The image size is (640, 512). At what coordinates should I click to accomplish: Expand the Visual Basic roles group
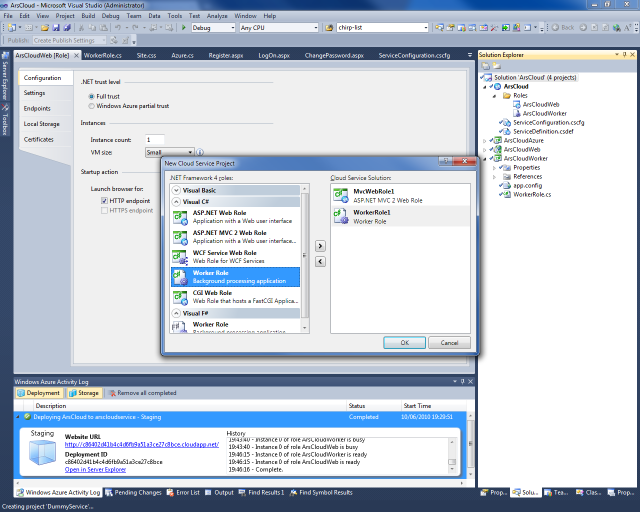coord(176,190)
